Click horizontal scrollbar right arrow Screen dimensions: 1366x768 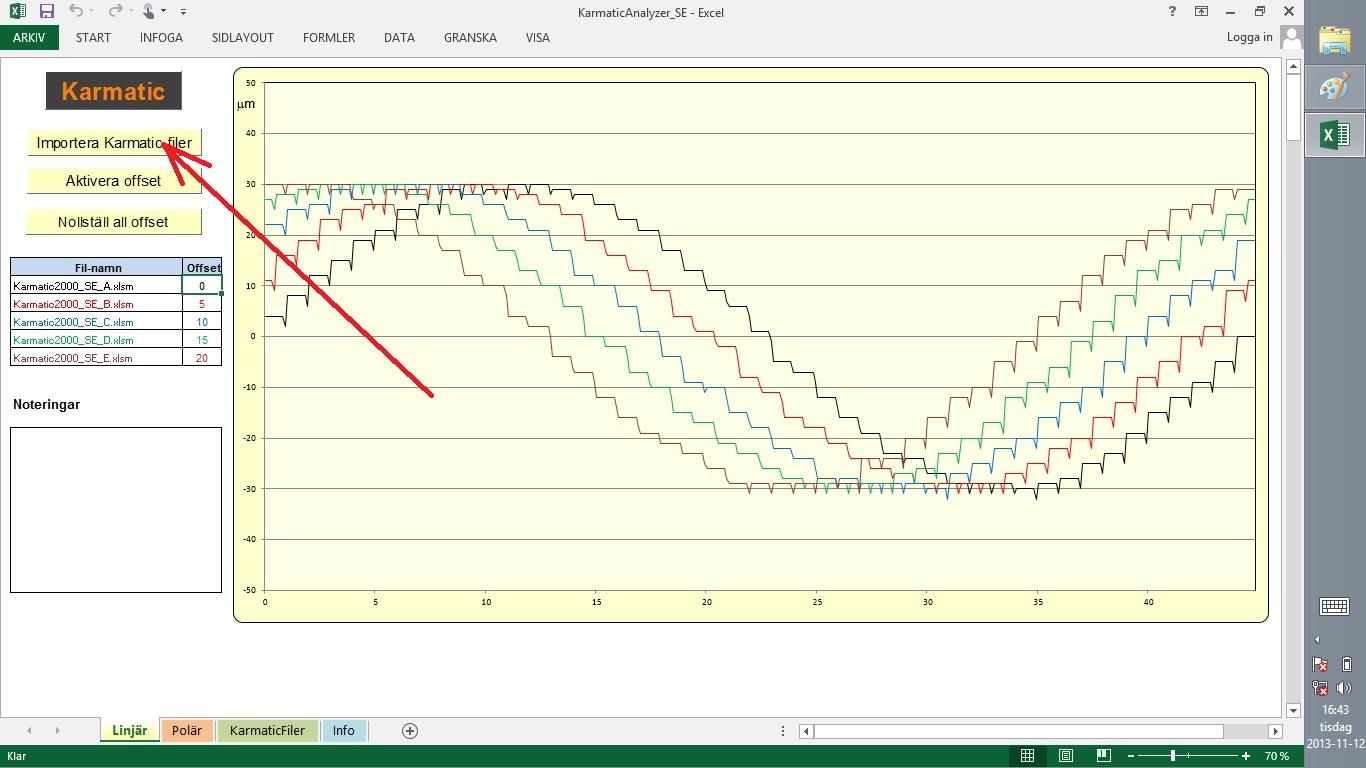tap(1275, 731)
